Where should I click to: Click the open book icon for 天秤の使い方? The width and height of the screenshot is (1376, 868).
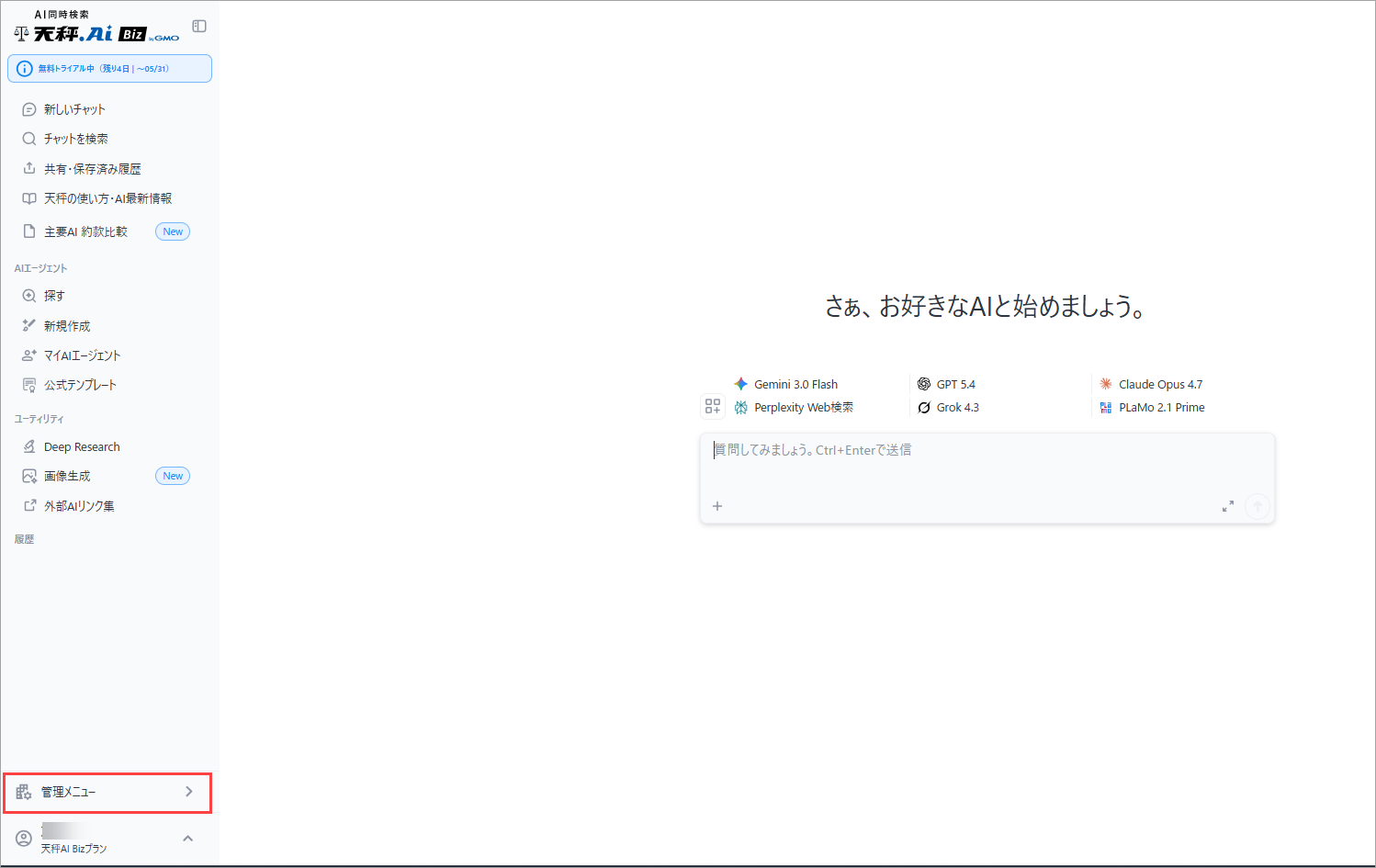coord(29,198)
